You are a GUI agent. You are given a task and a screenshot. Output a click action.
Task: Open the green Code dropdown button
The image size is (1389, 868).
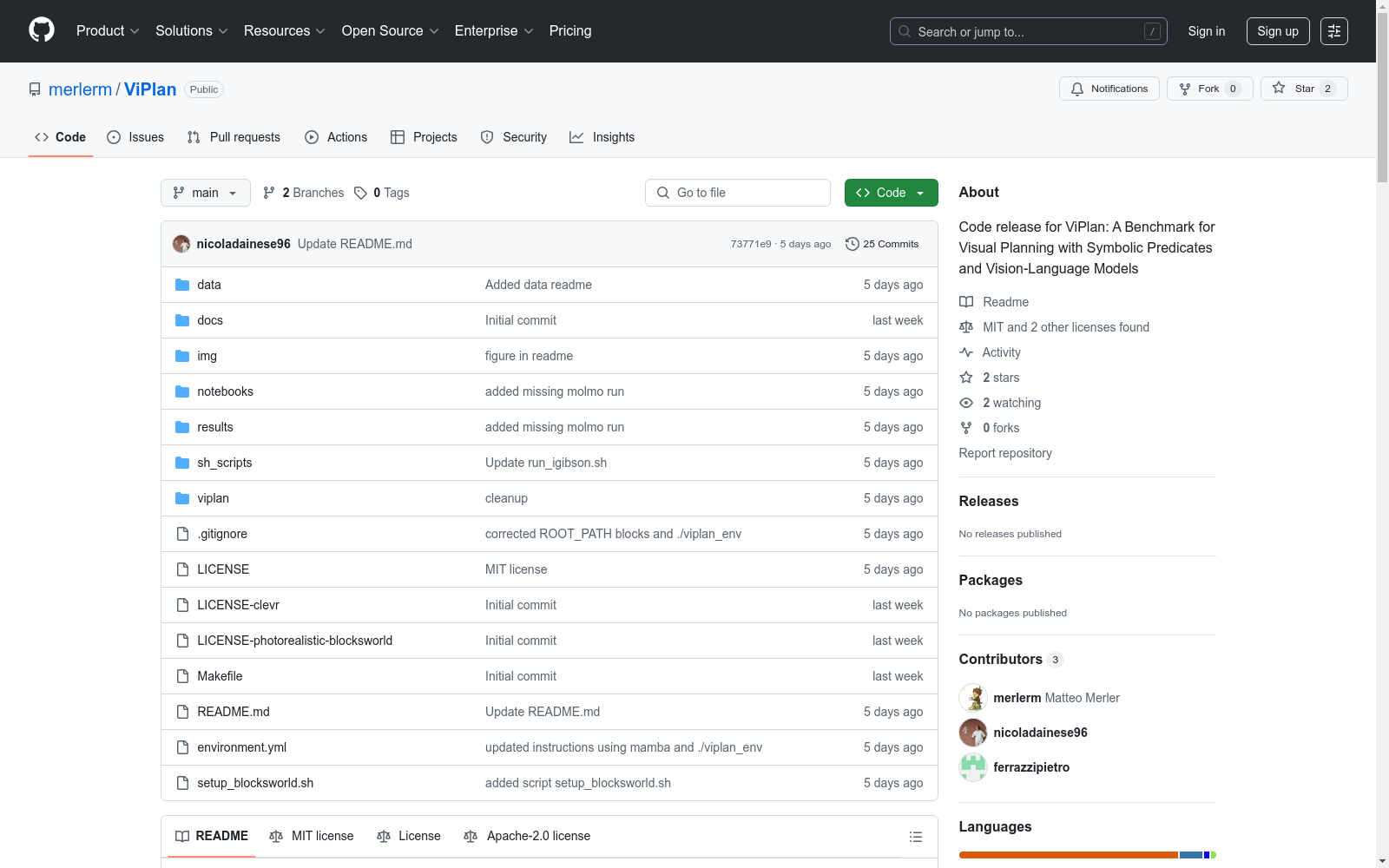pyautogui.click(x=892, y=193)
